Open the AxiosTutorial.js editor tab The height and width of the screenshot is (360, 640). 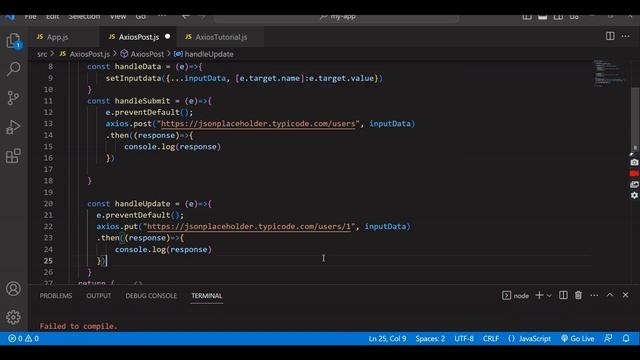220,37
